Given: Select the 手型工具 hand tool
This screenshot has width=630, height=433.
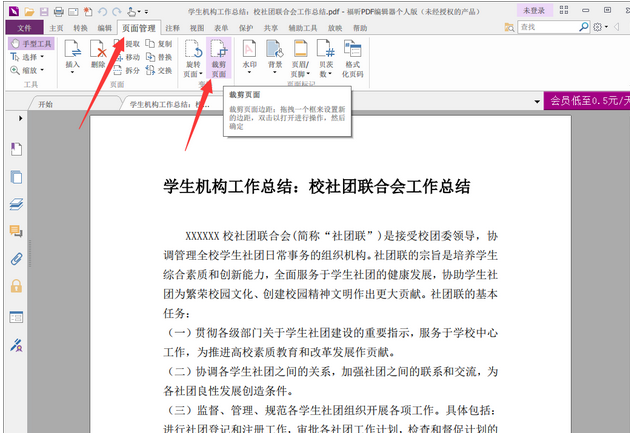Looking at the screenshot, I should pyautogui.click(x=31, y=44).
